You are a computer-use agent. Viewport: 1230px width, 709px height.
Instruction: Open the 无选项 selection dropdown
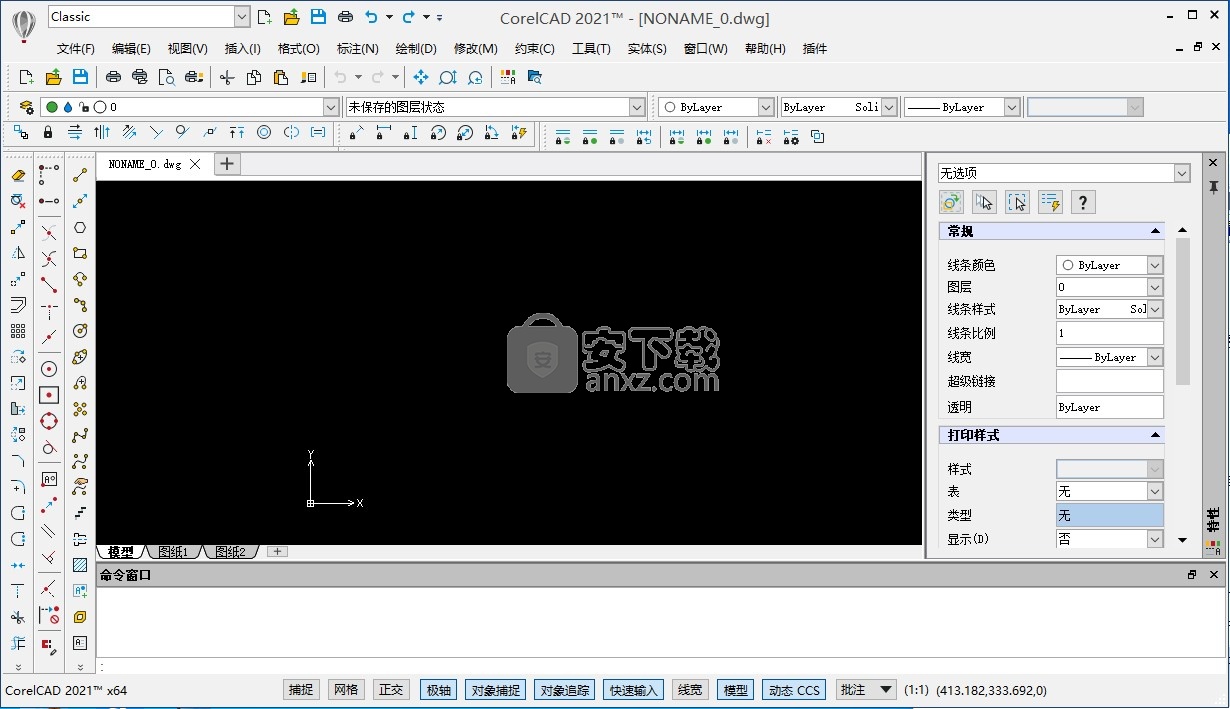point(1182,173)
